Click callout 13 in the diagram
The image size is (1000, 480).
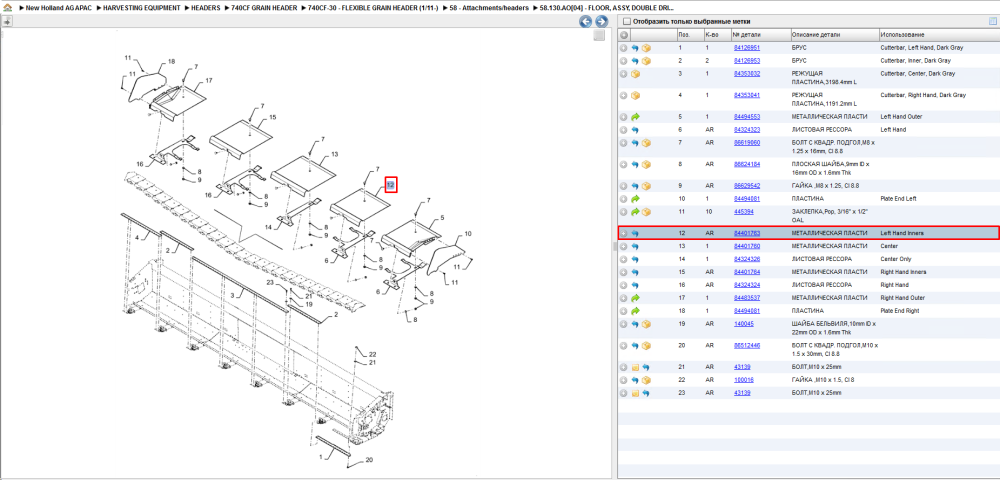pyautogui.click(x=335, y=154)
